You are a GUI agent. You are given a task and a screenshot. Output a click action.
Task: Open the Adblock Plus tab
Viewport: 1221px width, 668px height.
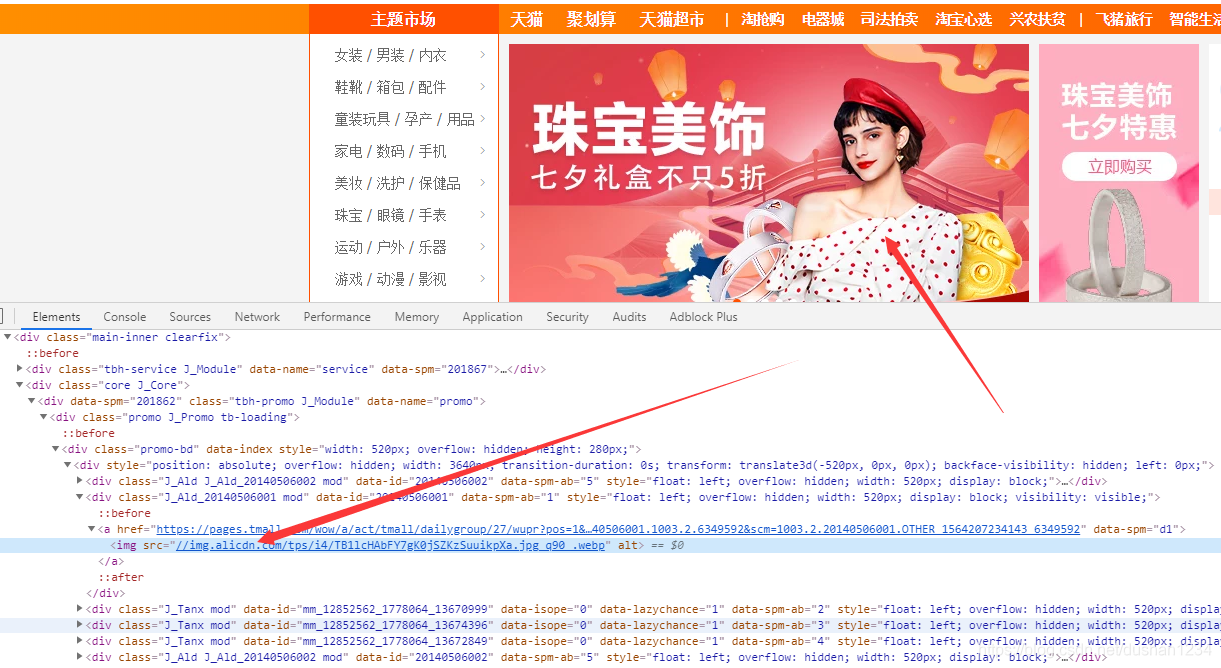coord(704,317)
